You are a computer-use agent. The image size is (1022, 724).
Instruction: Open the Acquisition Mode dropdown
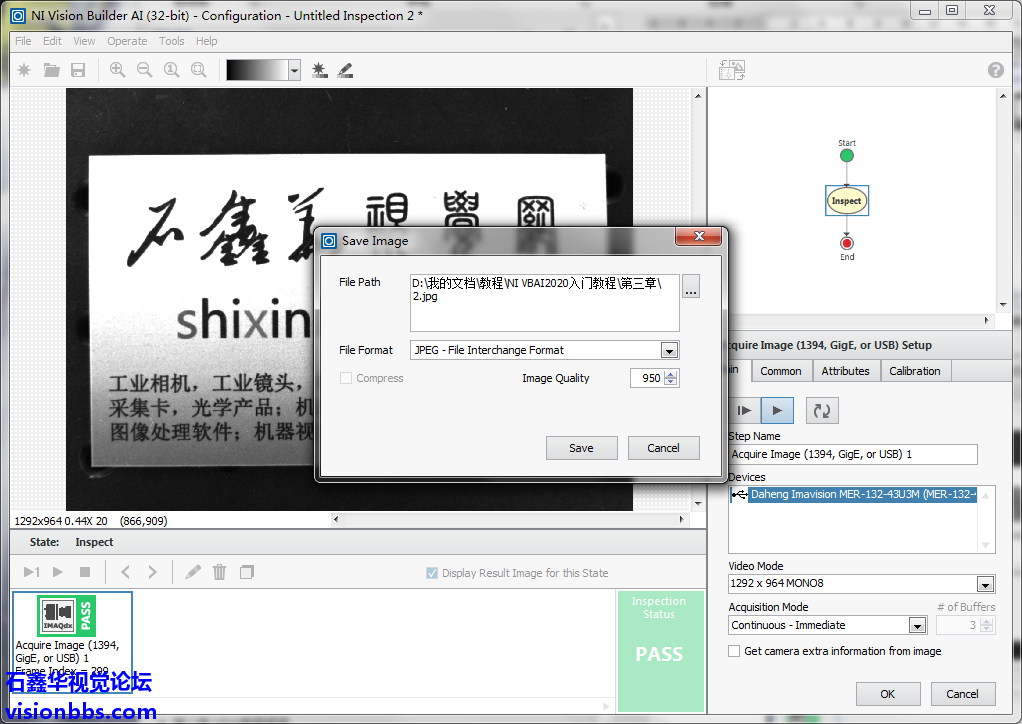(x=917, y=625)
